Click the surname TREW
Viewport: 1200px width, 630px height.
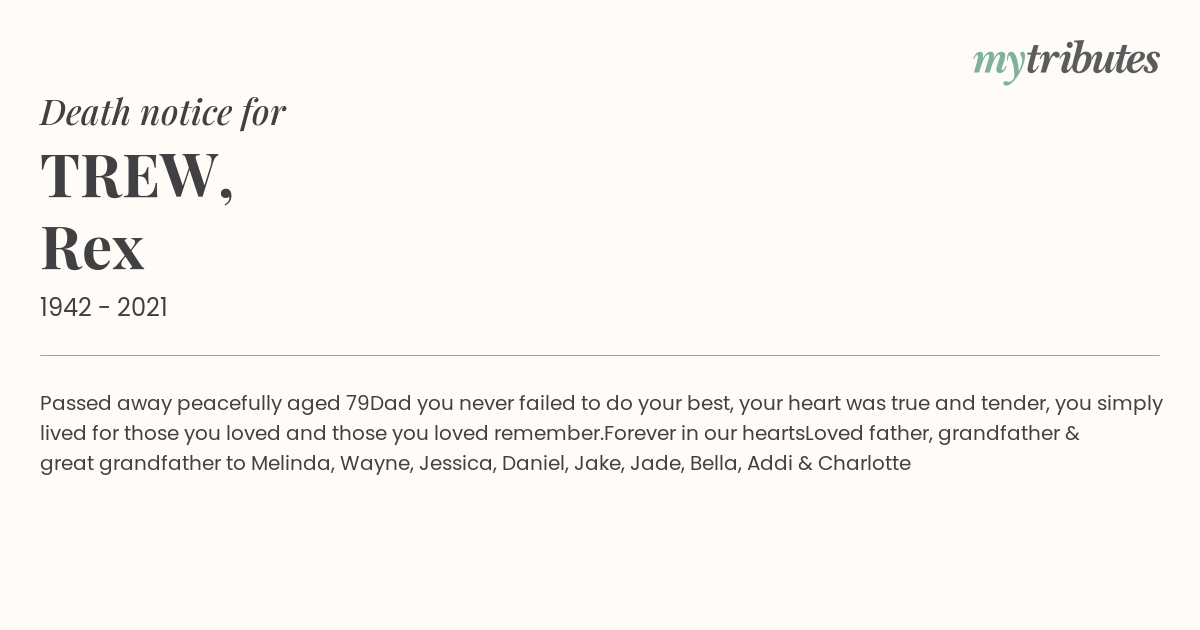(x=137, y=176)
